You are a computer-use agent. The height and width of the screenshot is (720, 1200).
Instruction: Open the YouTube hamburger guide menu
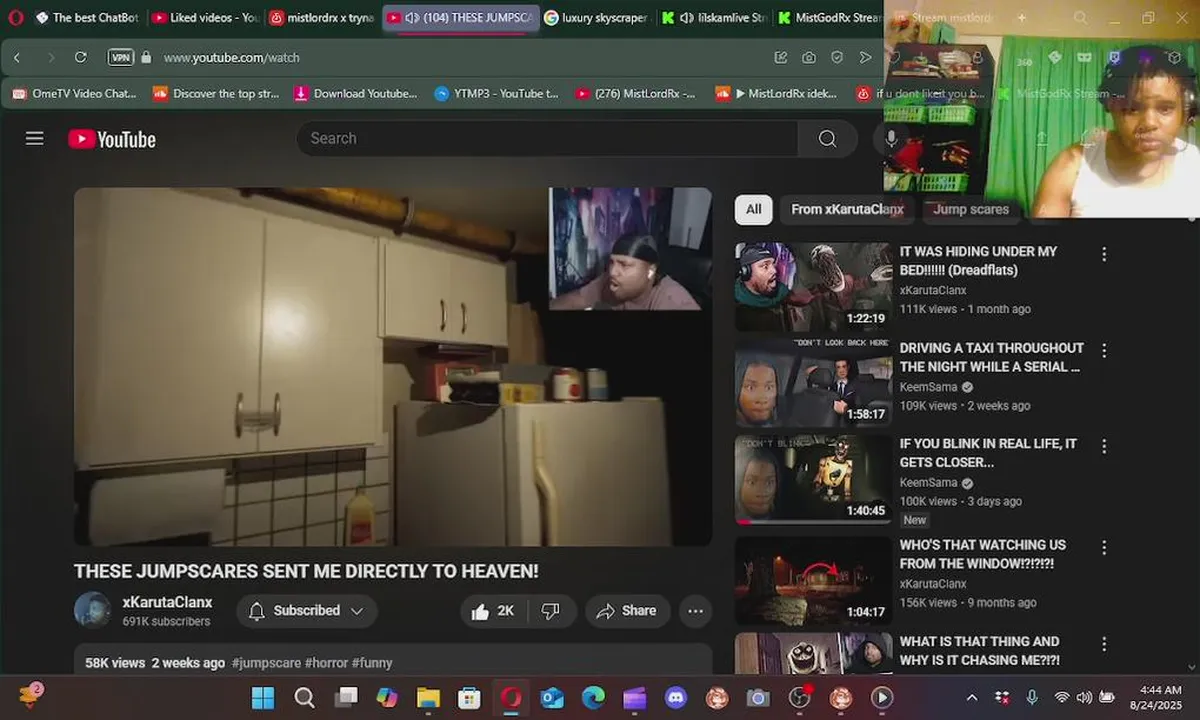[35, 139]
